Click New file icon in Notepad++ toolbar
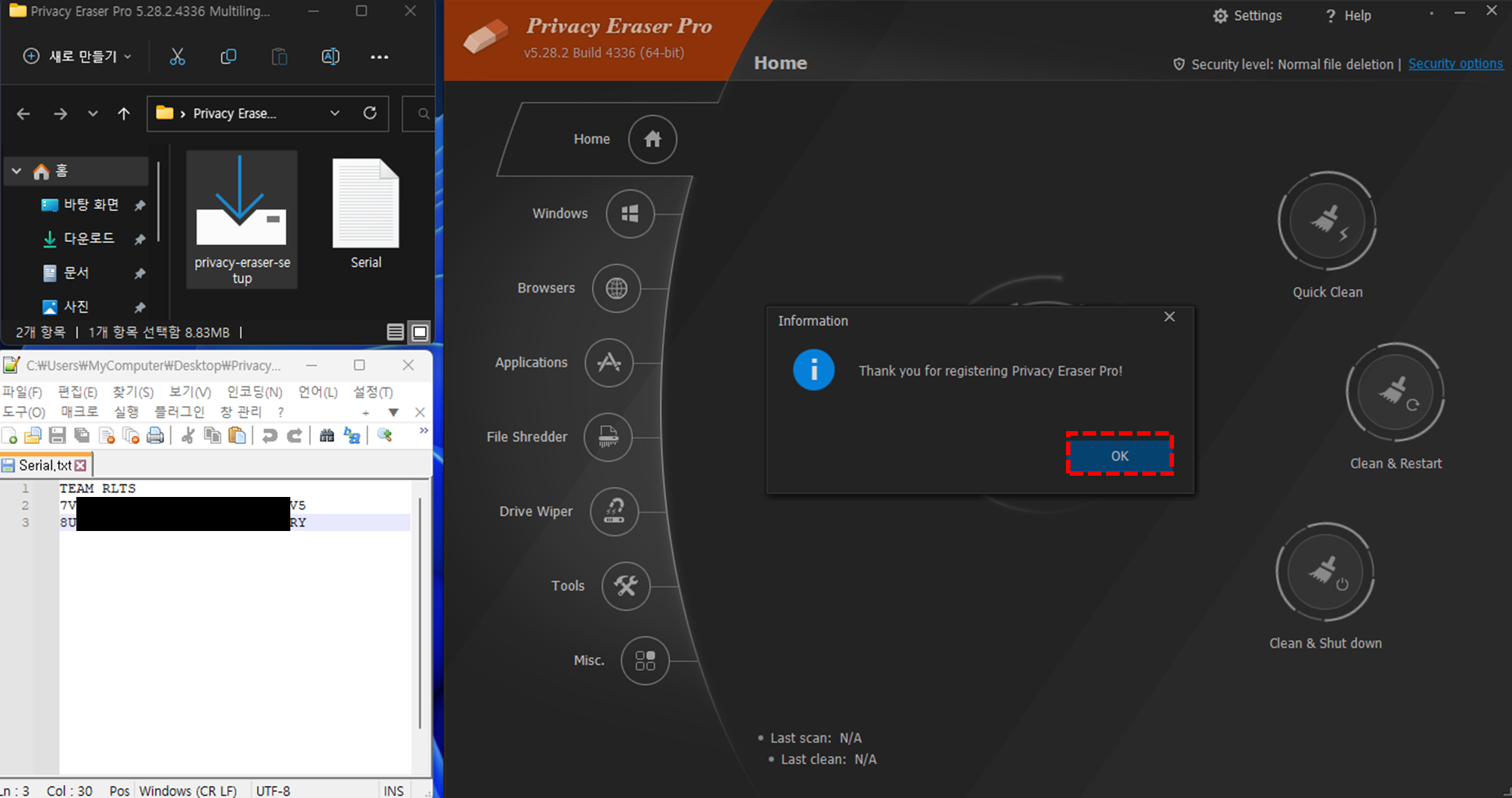 pos(10,435)
